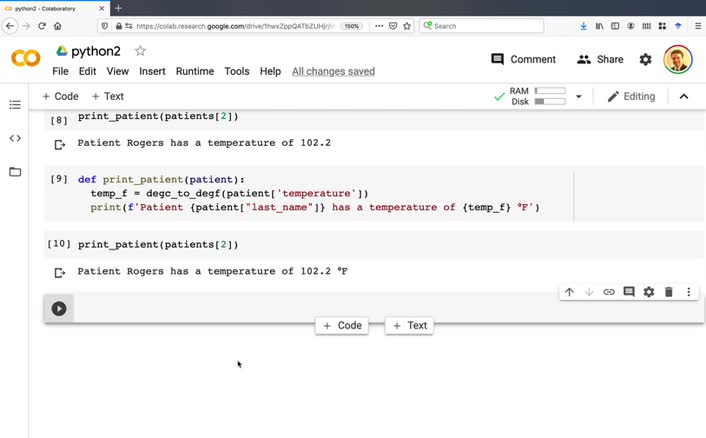706x438 pixels.
Task: Open the Runtime menu
Action: [195, 71]
